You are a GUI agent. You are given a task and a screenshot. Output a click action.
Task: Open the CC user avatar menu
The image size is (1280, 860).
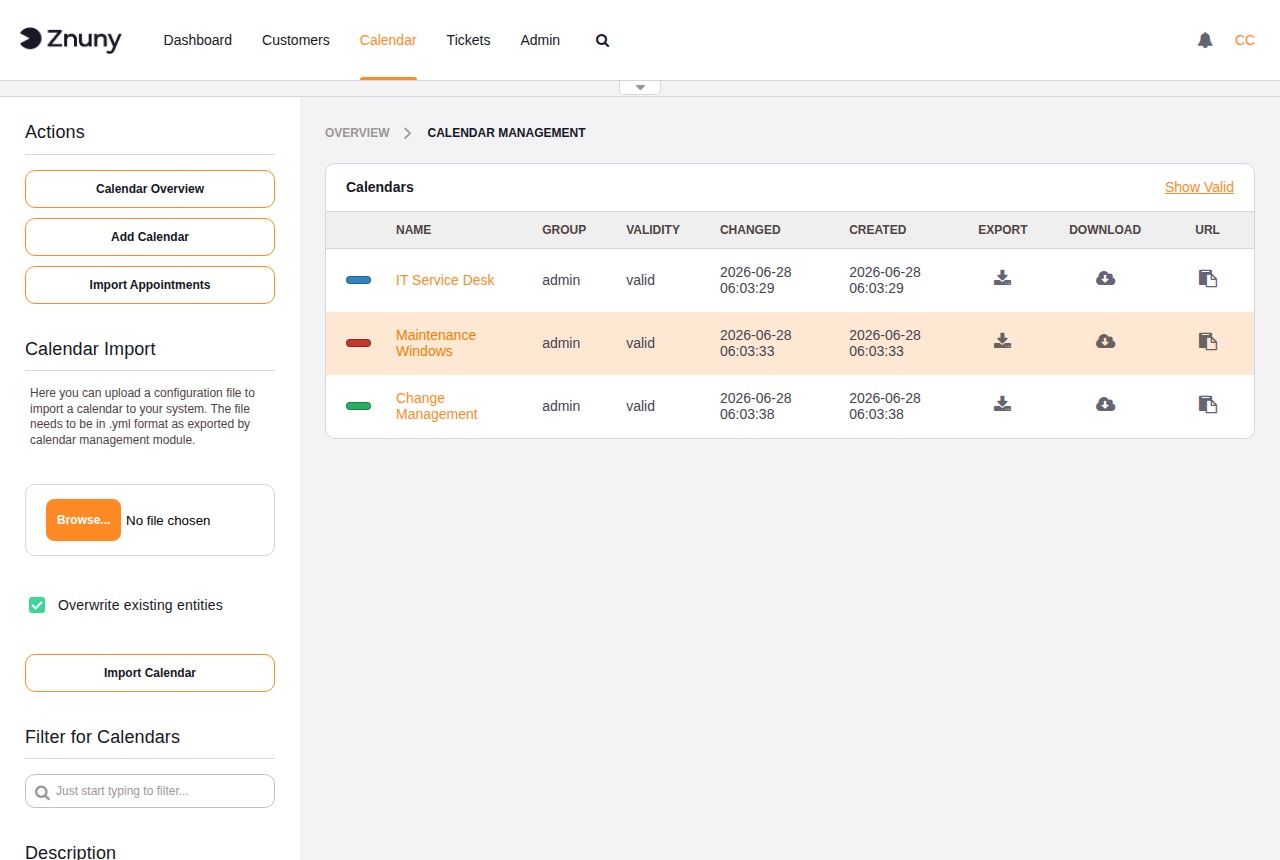click(x=1245, y=40)
